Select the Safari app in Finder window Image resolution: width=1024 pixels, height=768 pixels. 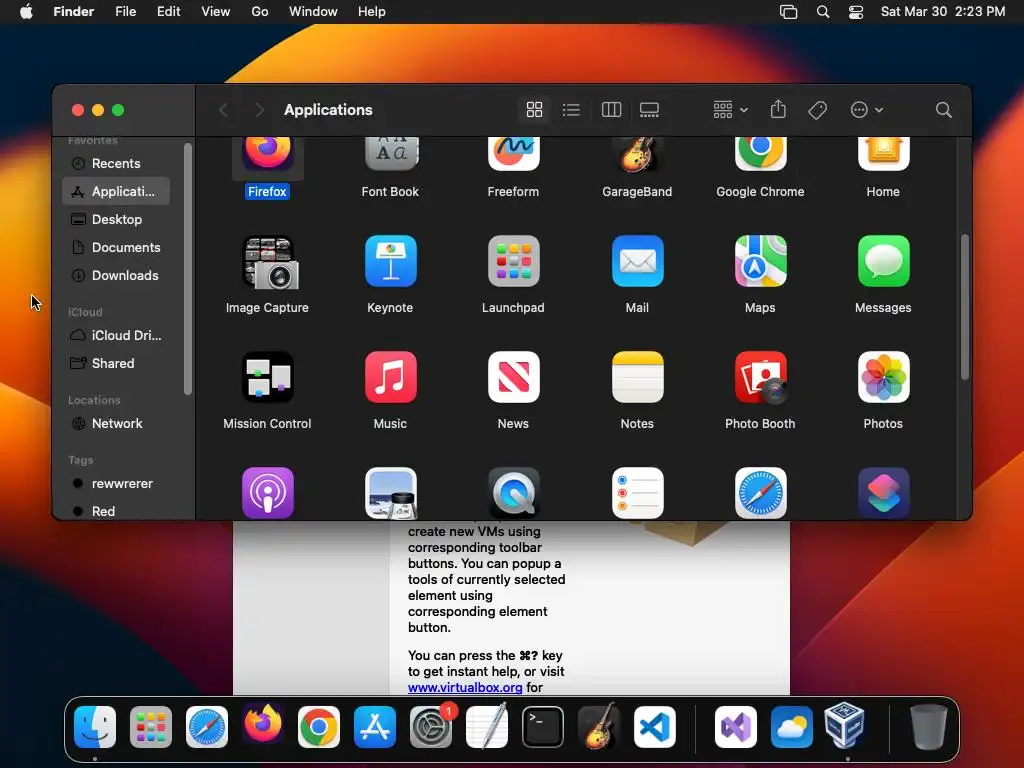coord(760,493)
